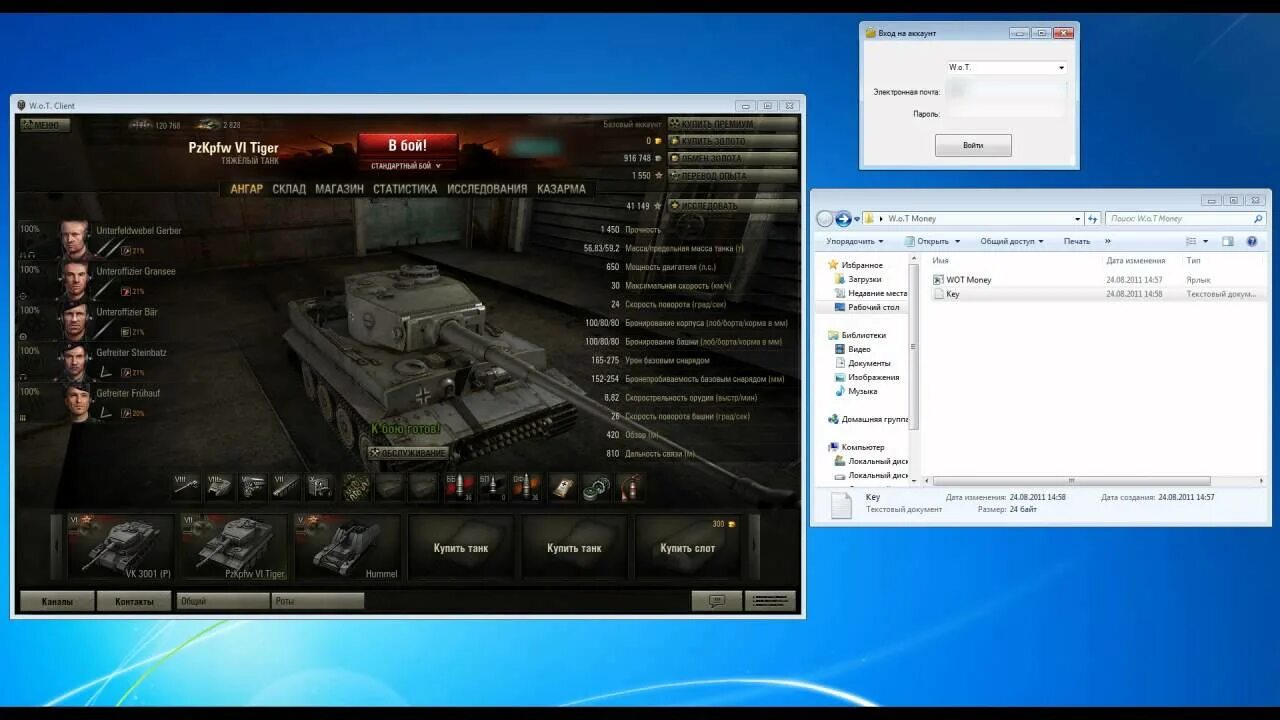Open the Каналы chat button
The image size is (1280, 720).
coord(57,601)
